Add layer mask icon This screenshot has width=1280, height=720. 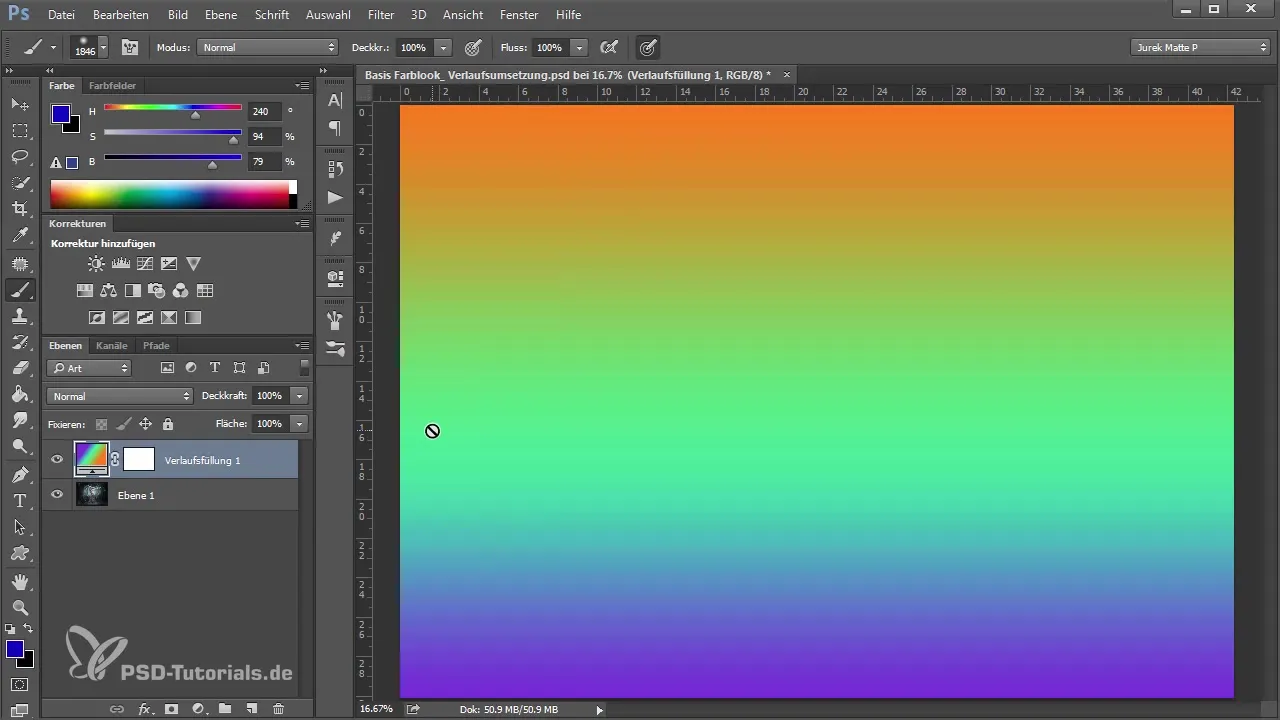point(171,709)
